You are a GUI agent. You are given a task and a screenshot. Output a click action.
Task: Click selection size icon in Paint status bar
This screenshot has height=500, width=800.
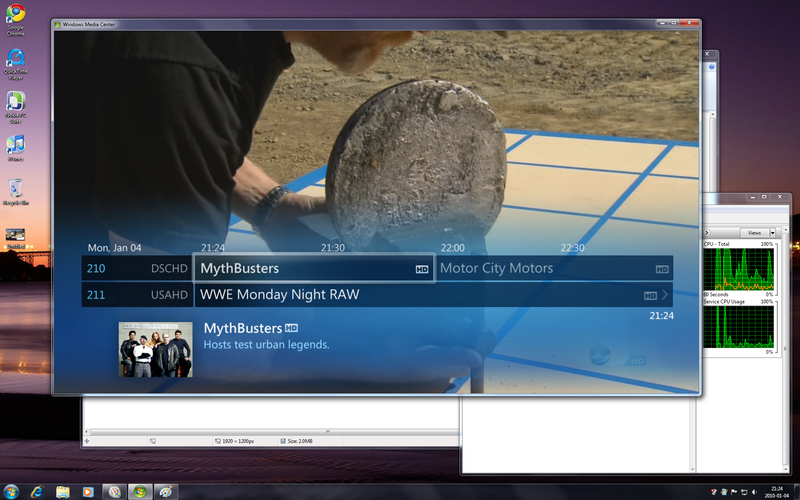click(153, 441)
